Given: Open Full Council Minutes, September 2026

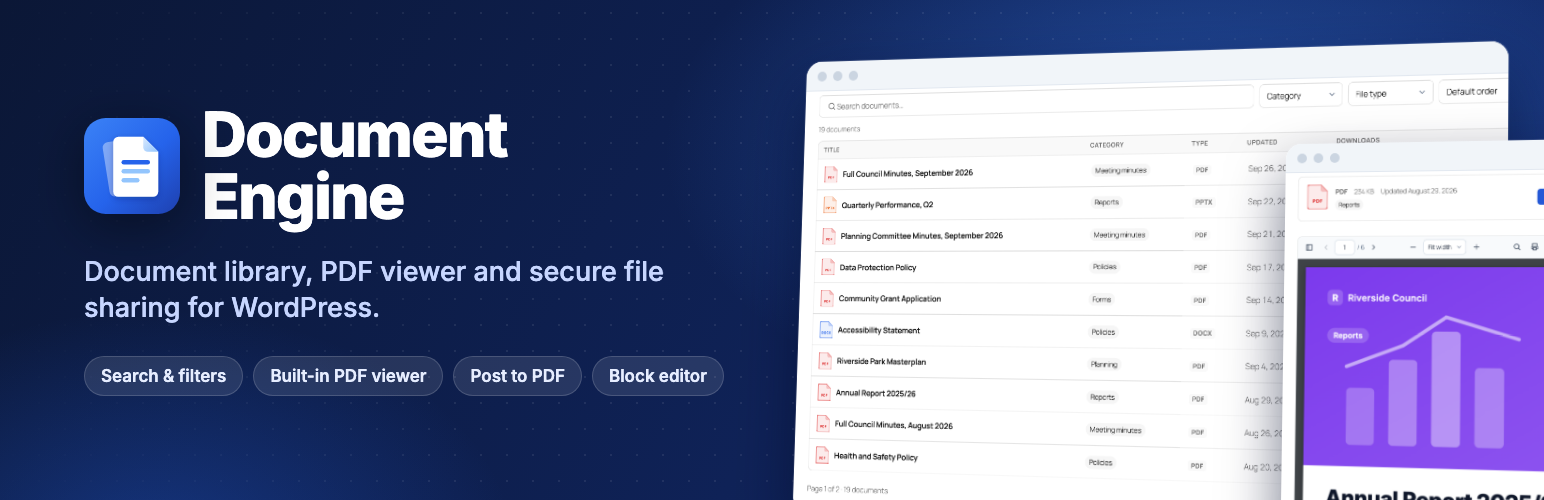Looking at the screenshot, I should 908,173.
